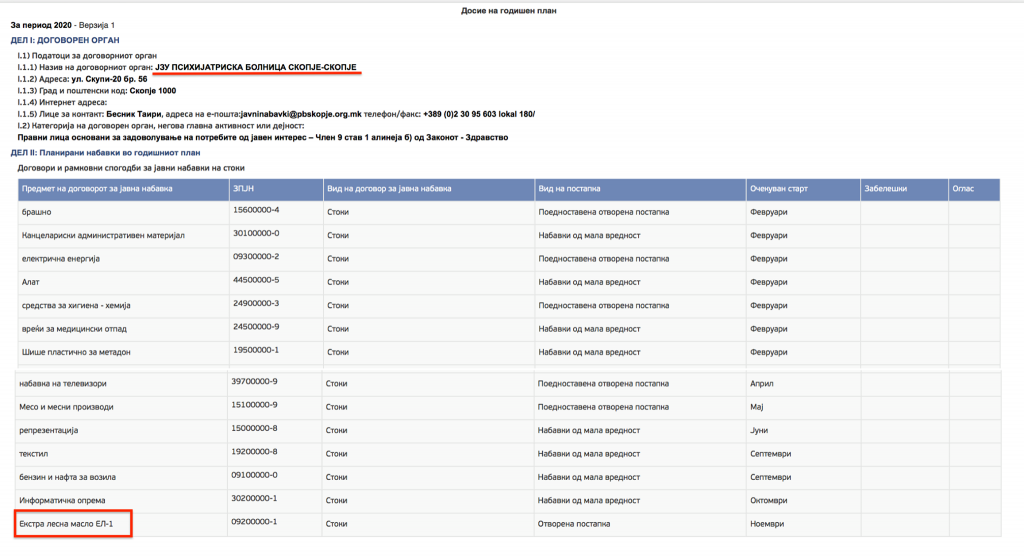
Task: Click the address 'ул. Скупи-20 бр. 56'
Action: (109, 78)
